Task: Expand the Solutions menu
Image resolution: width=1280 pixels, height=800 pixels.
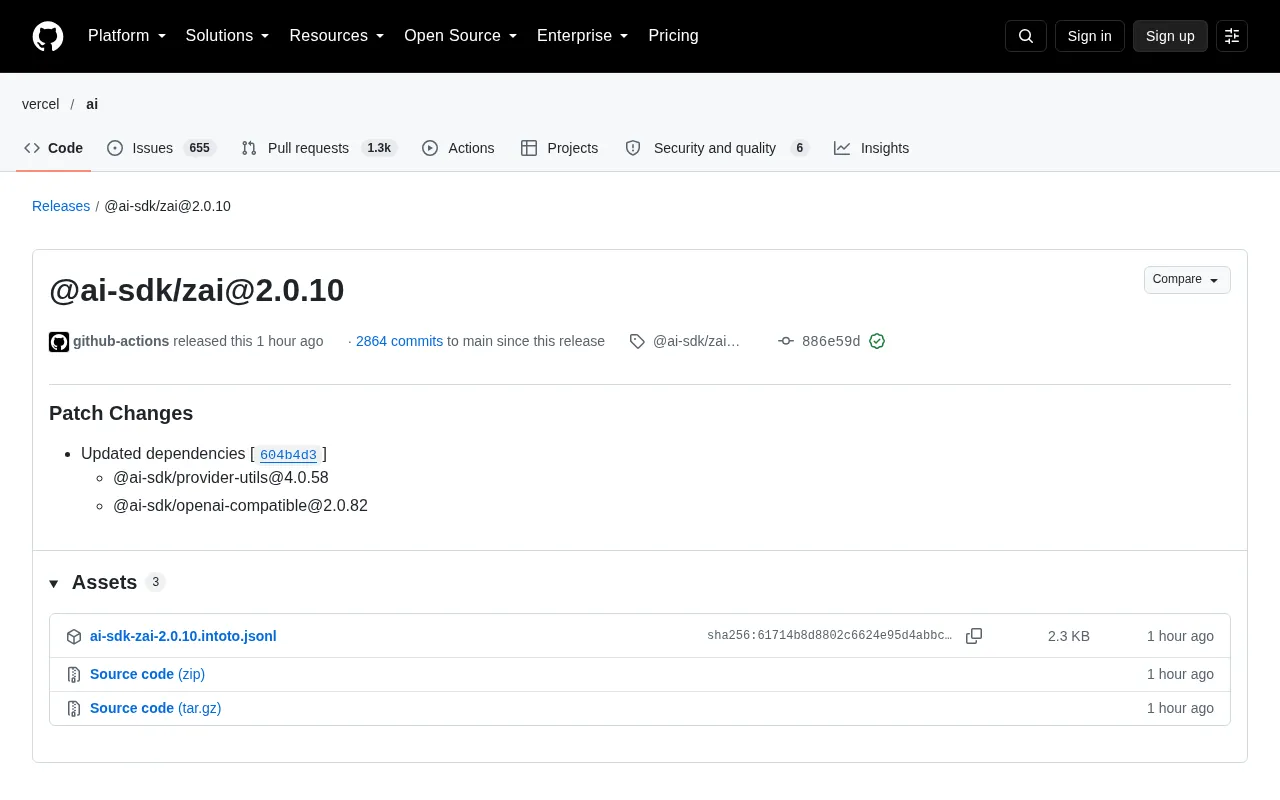Action: (228, 36)
